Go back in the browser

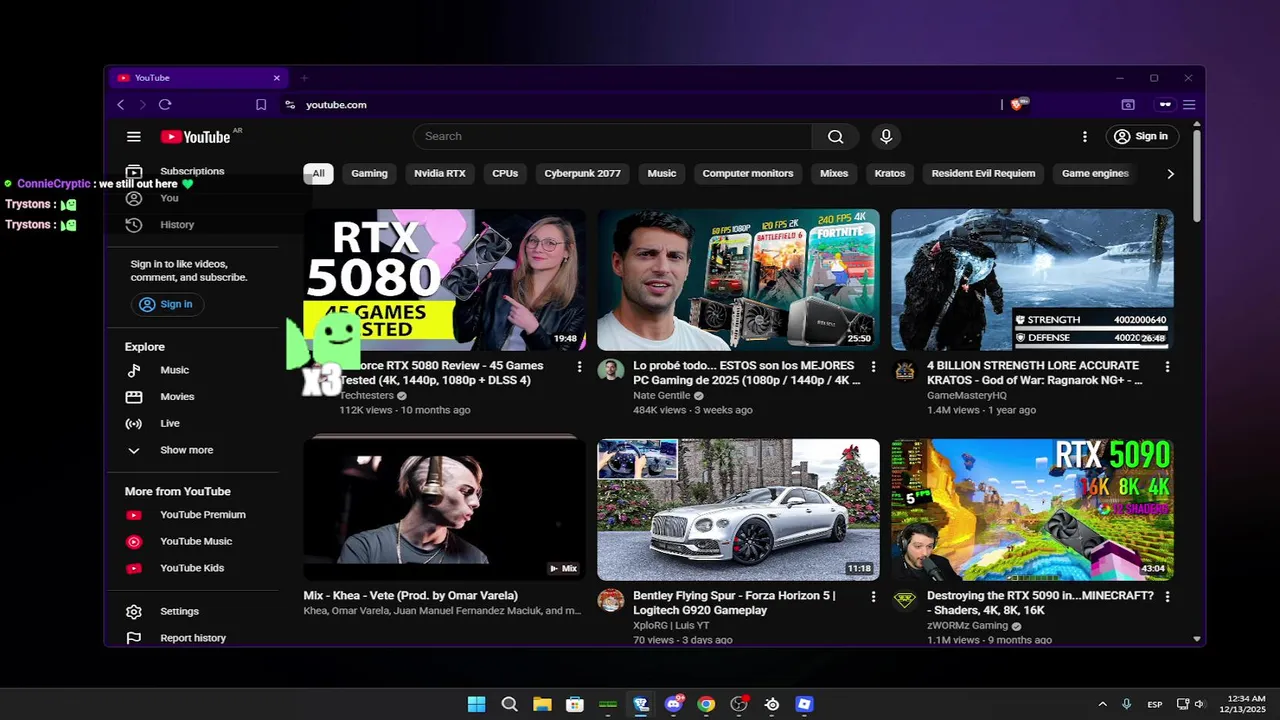(121, 105)
